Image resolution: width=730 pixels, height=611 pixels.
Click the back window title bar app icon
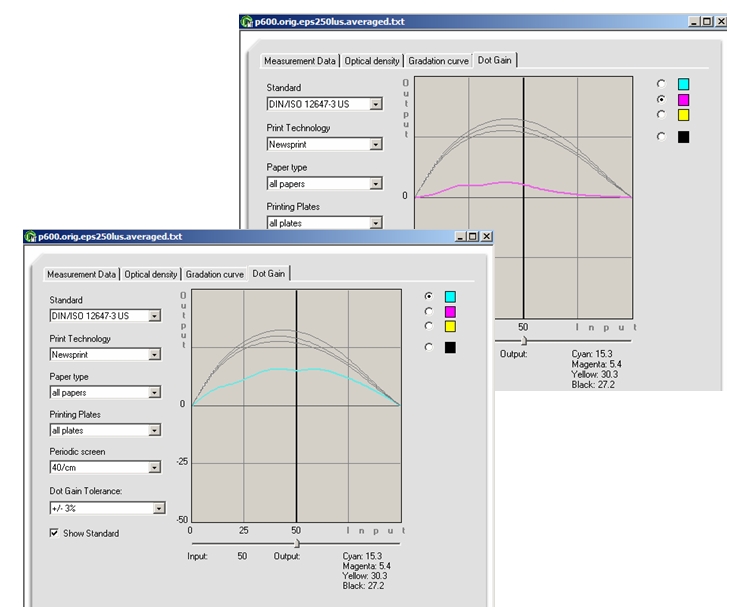[x=247, y=21]
